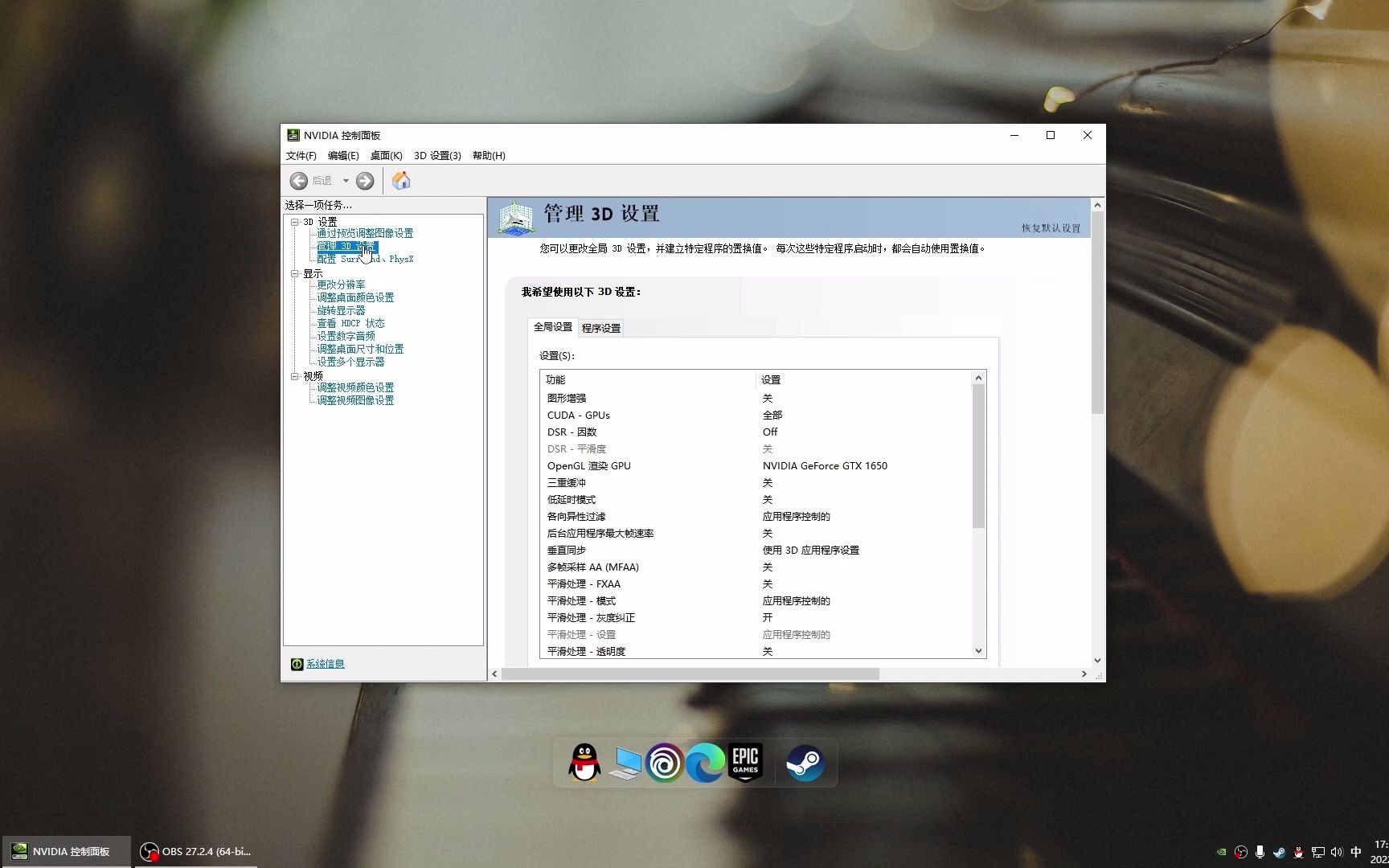Click settings list scroll up arrow
The height and width of the screenshot is (868, 1389).
click(978, 378)
